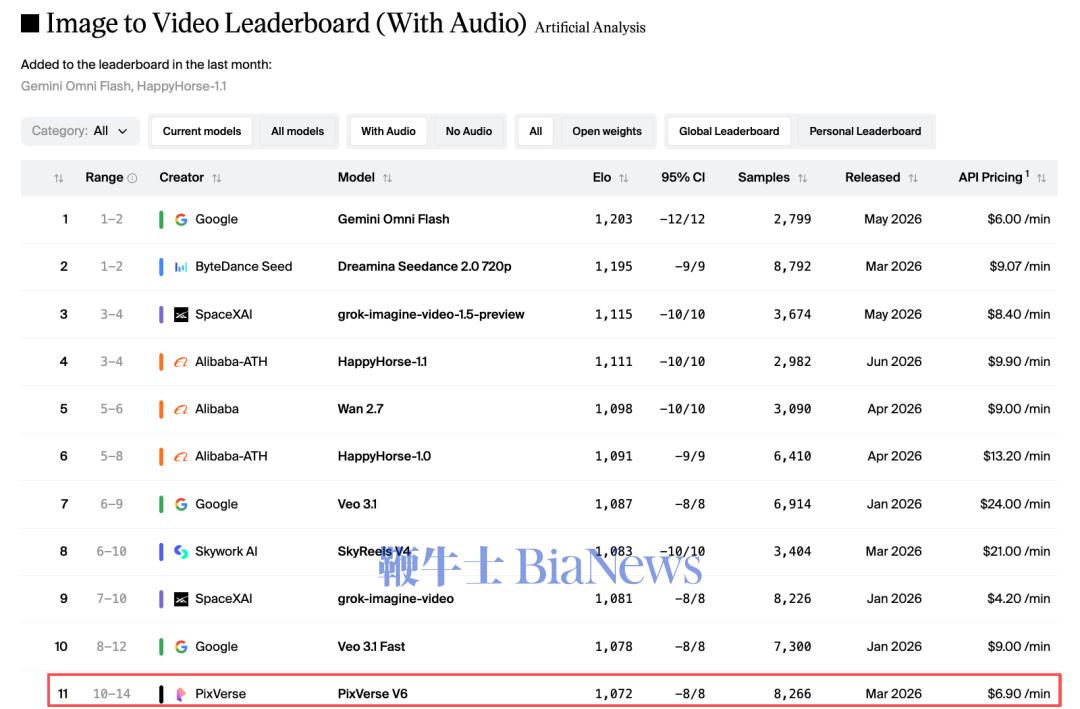Screen dimensions: 1080x709
Task: Click the 95% CI column header
Action: coord(683,177)
